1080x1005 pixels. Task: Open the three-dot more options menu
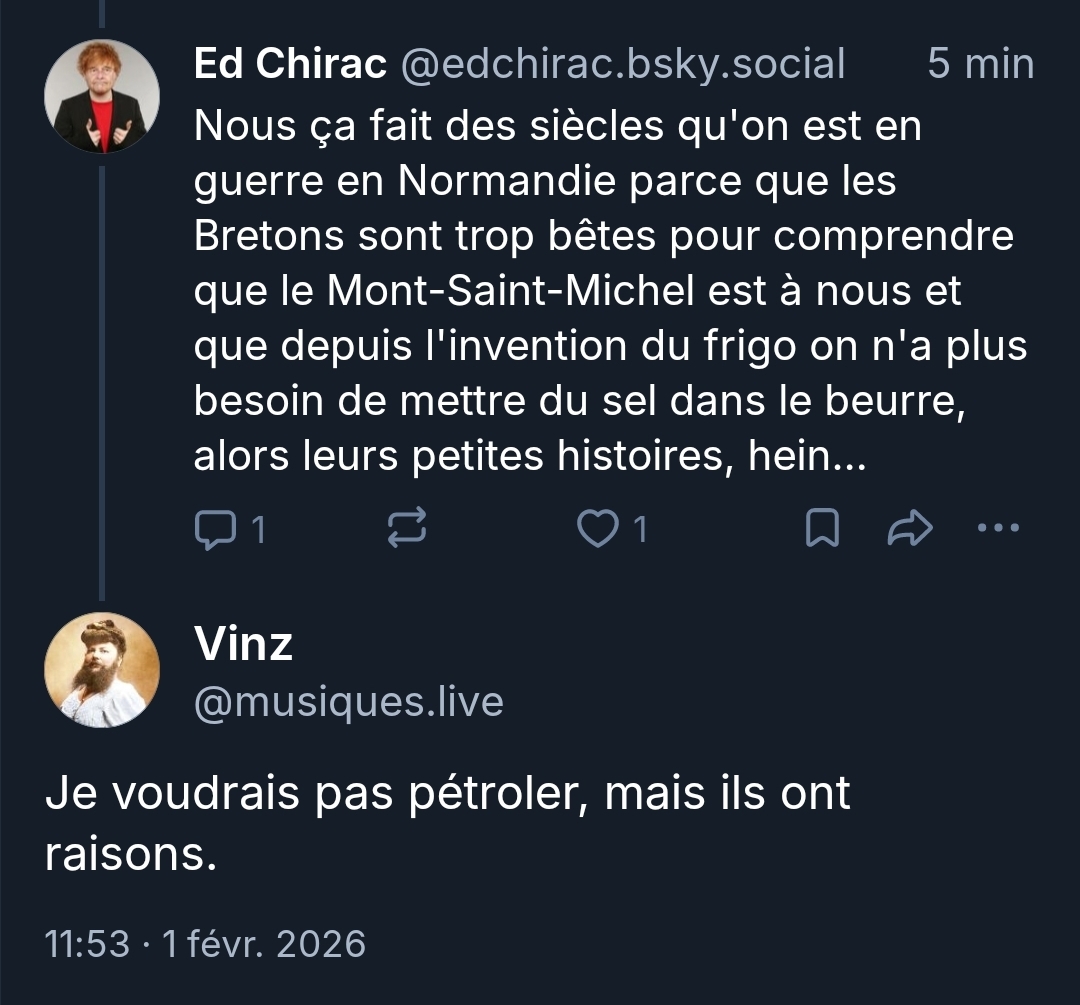click(997, 528)
